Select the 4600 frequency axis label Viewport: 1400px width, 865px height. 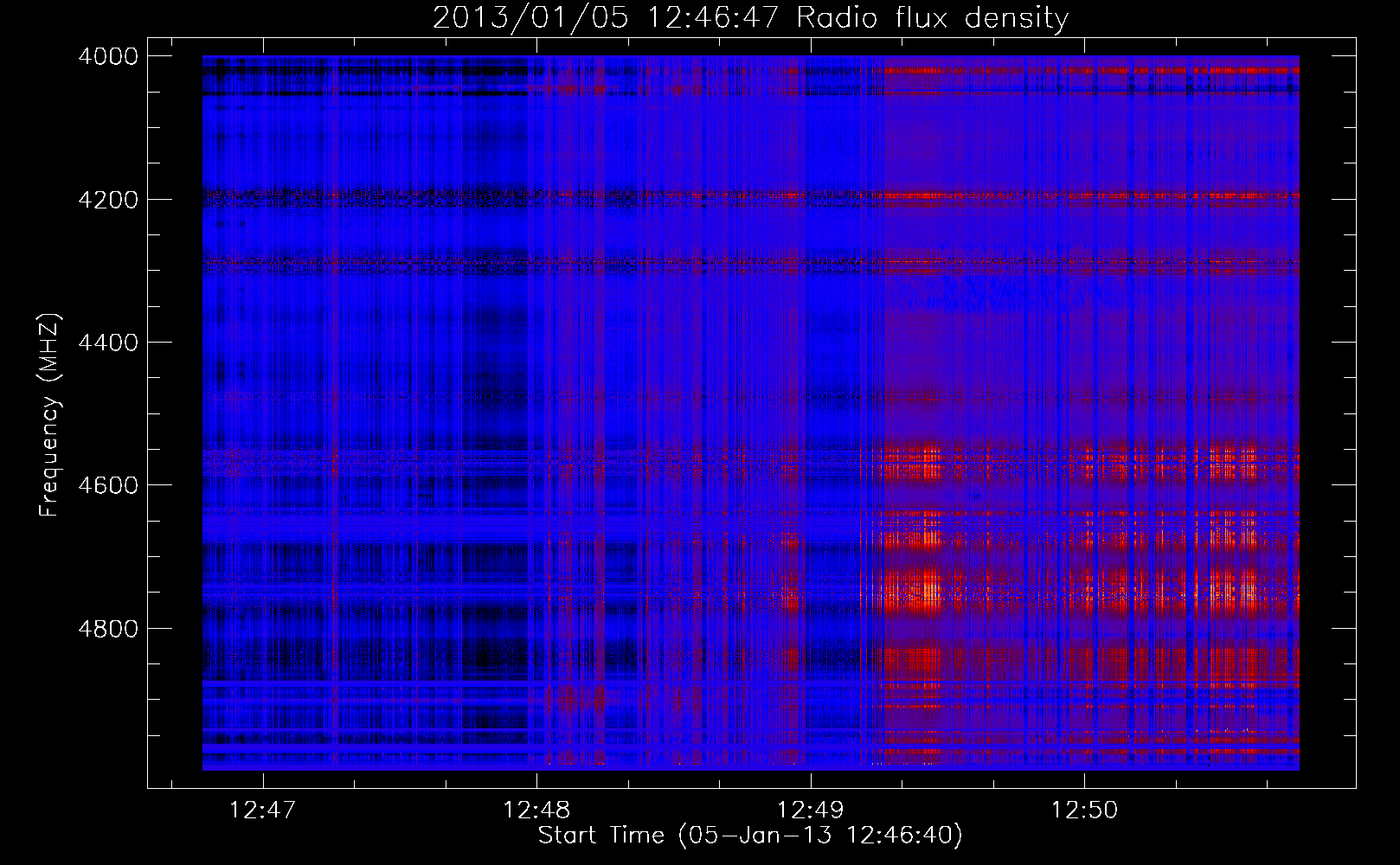point(108,485)
